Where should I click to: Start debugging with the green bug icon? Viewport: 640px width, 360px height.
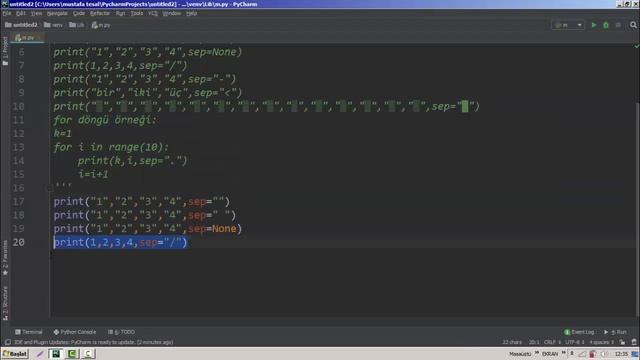point(606,25)
